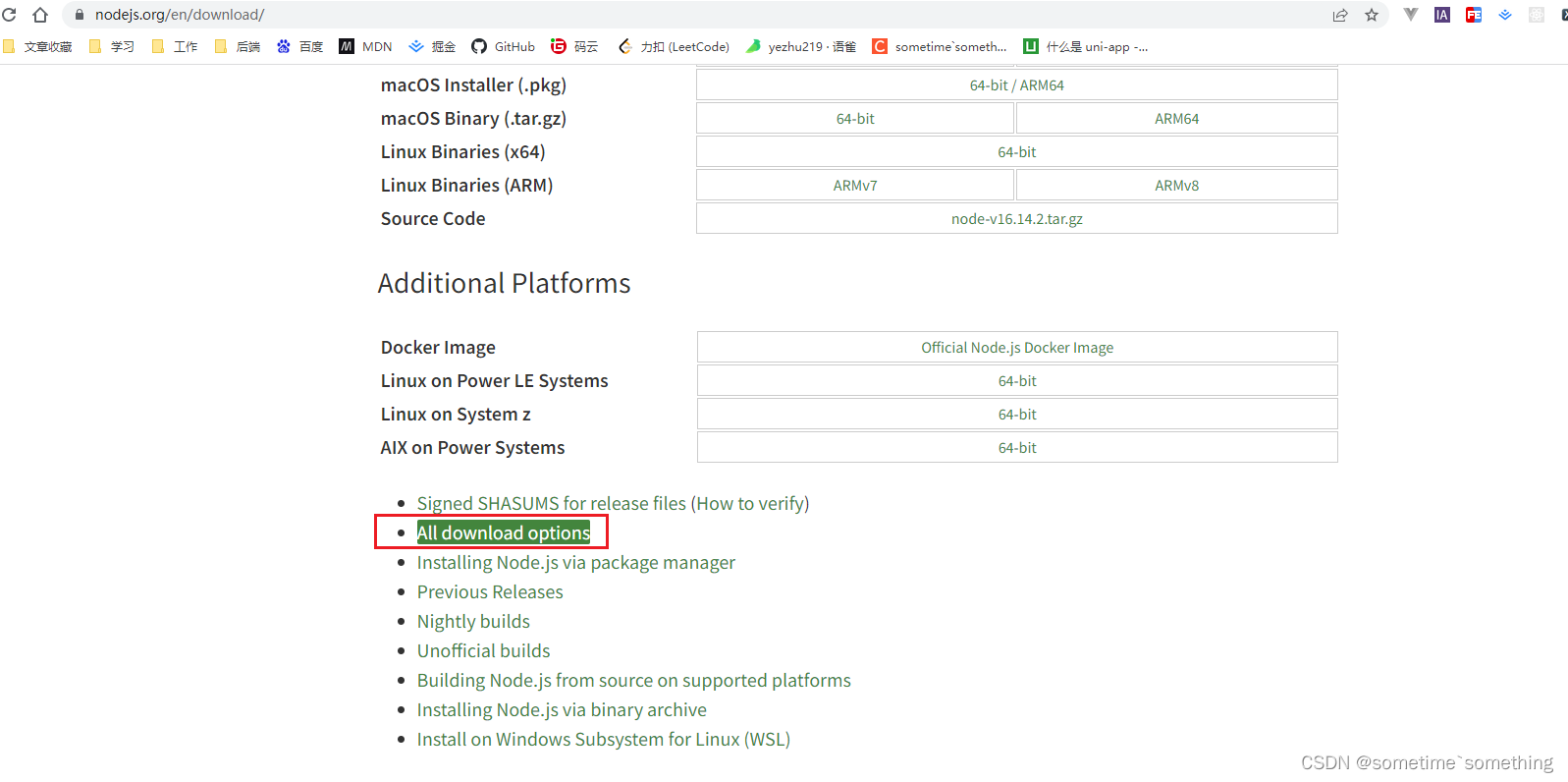1568x782 pixels.
Task: Open the Previous Releases link
Action: [x=490, y=592]
